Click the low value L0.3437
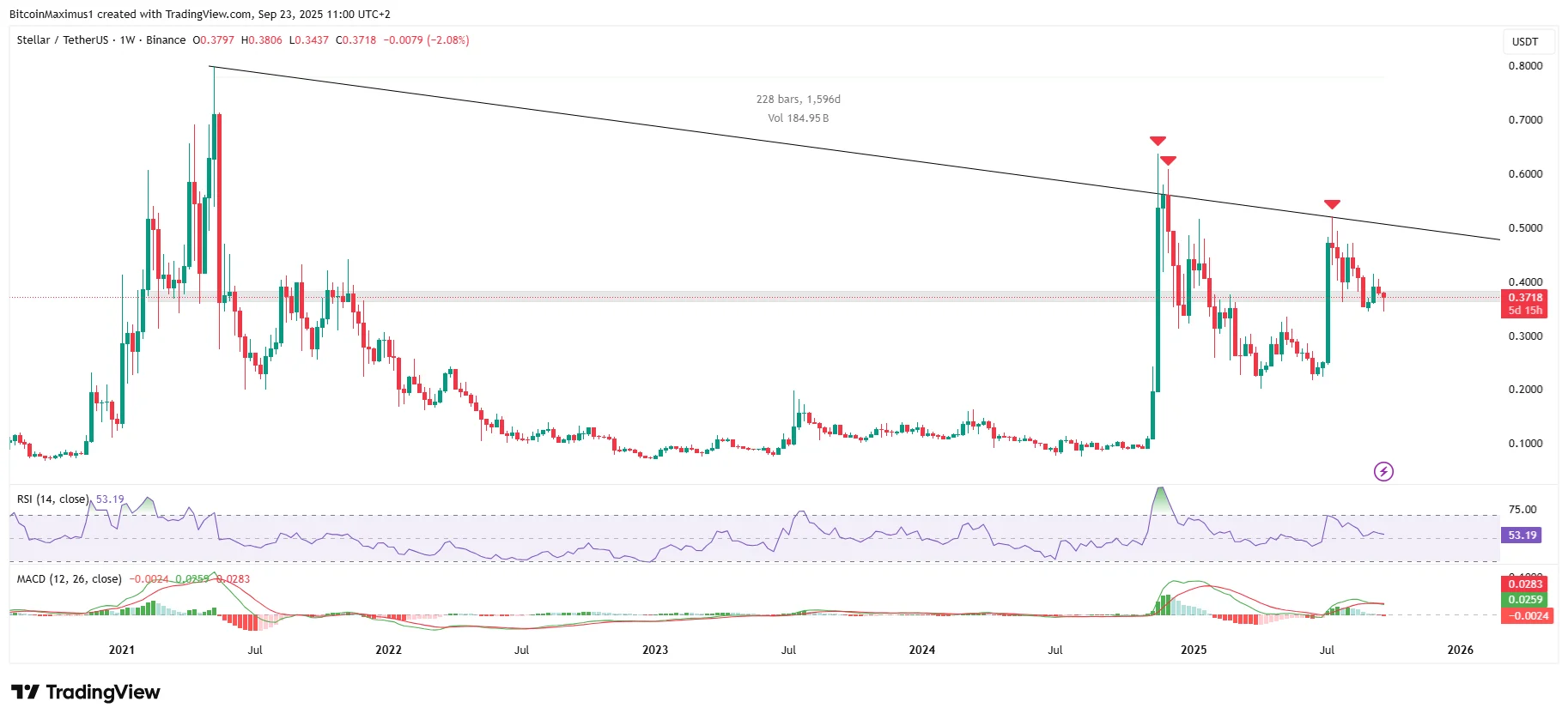 tap(309, 39)
